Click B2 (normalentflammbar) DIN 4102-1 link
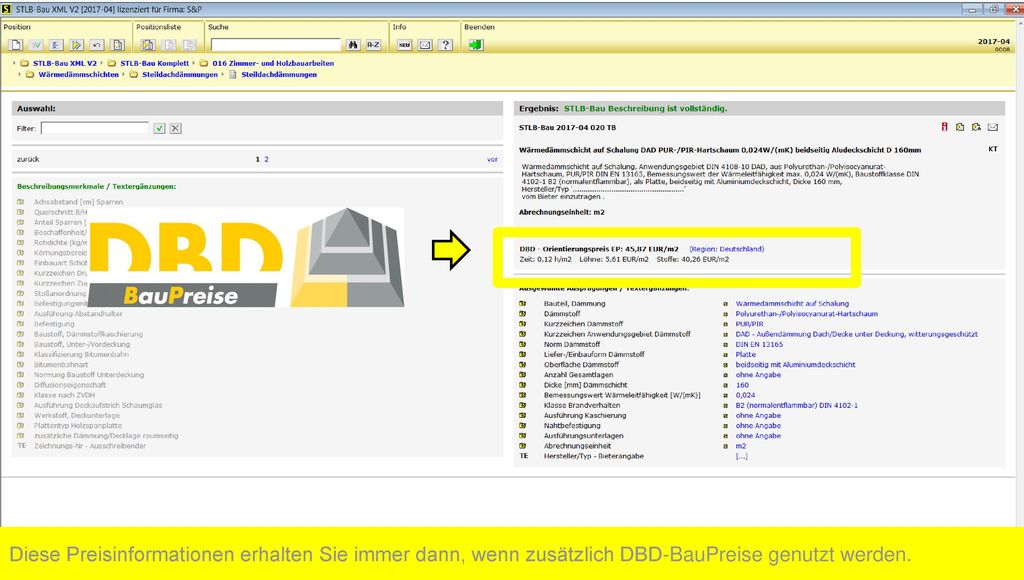The width and height of the screenshot is (1024, 580). [x=797, y=406]
